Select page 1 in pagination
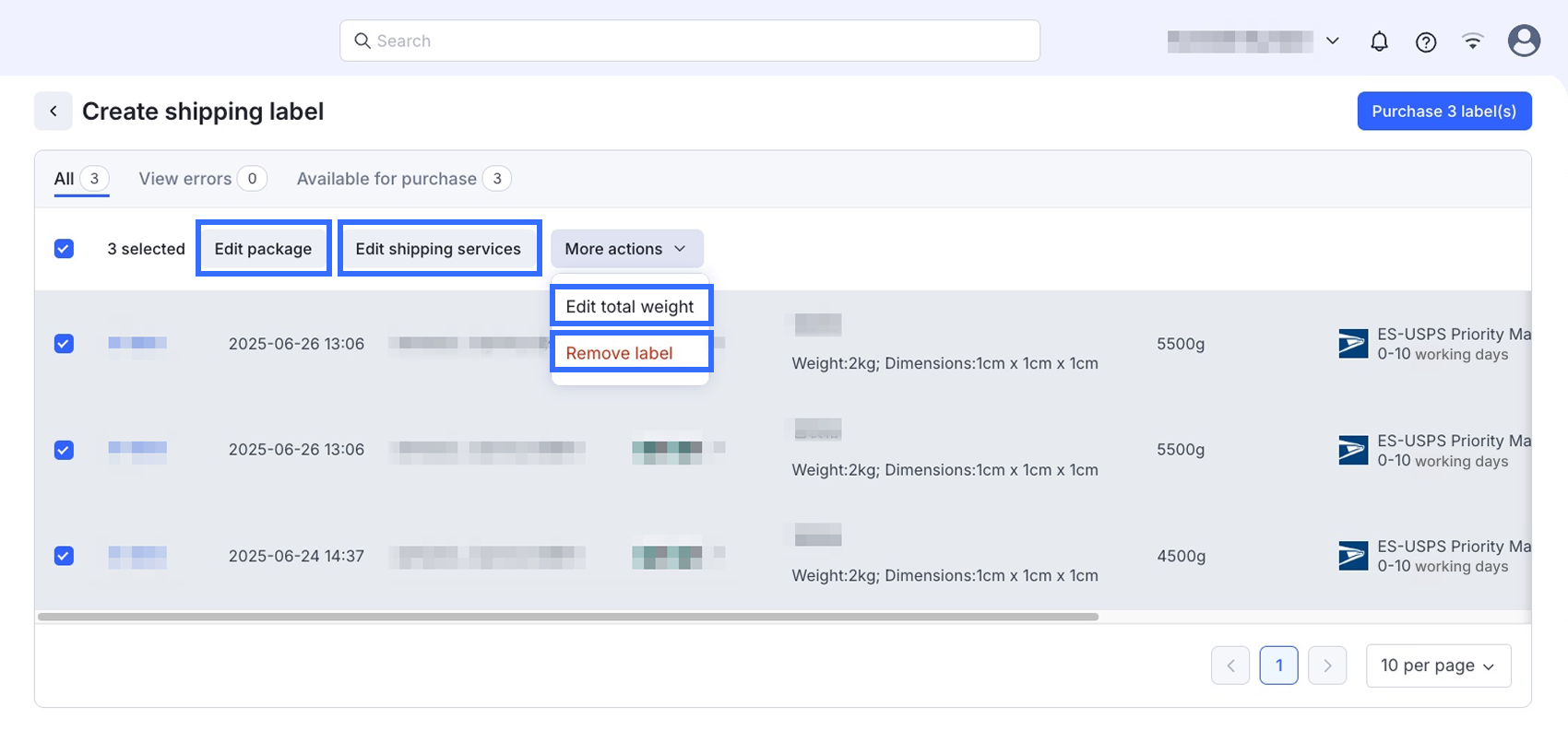The height and width of the screenshot is (754, 1568). point(1279,666)
